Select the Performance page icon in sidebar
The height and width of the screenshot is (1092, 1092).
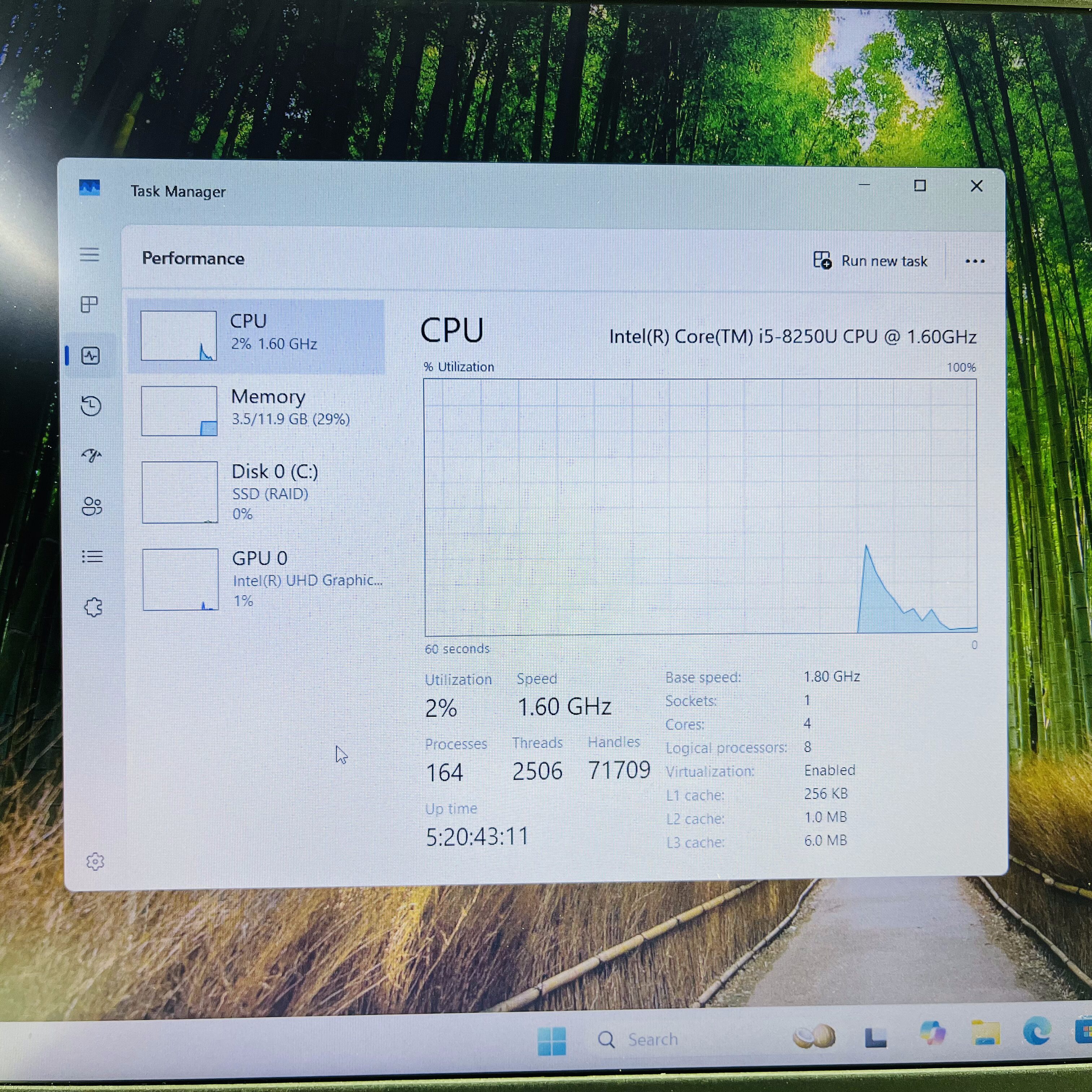[90, 356]
